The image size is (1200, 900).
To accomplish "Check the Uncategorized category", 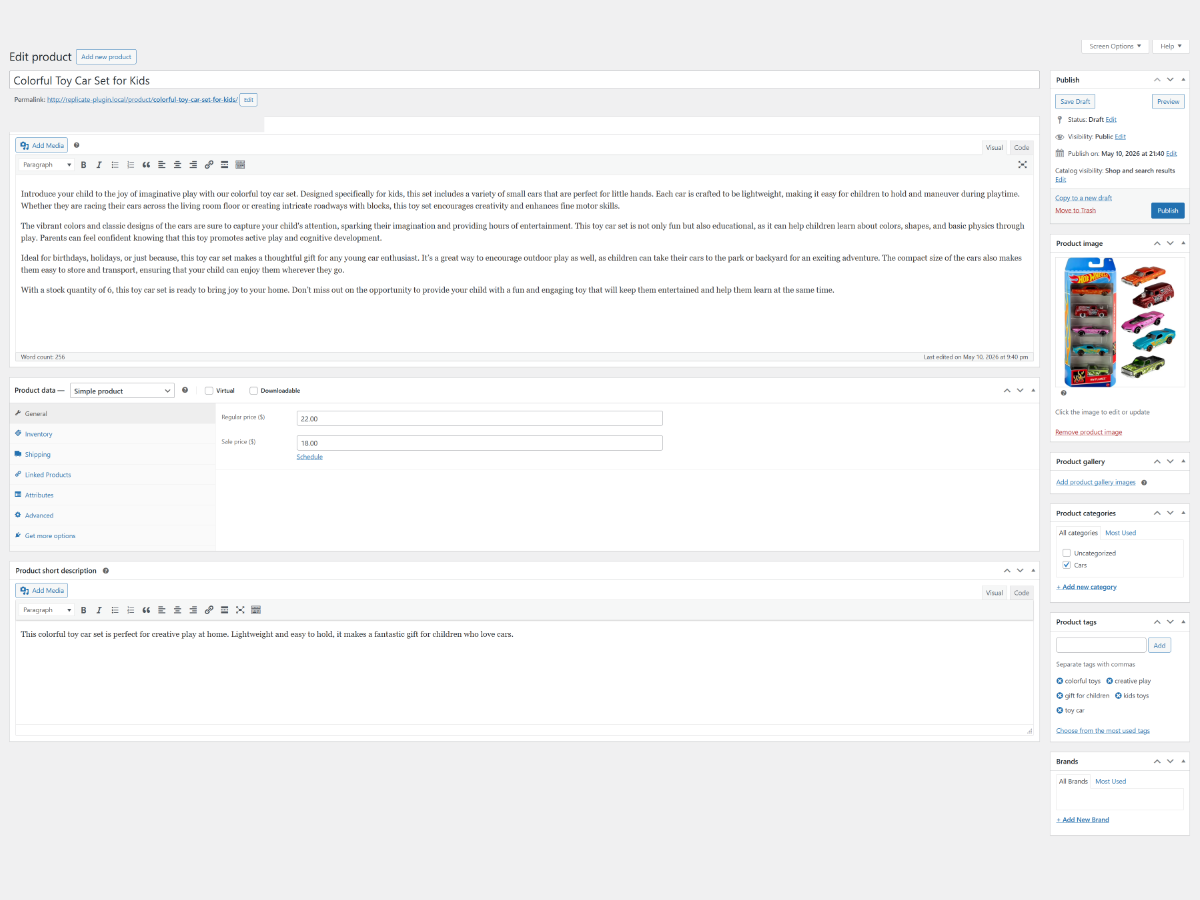I will pos(1067,553).
